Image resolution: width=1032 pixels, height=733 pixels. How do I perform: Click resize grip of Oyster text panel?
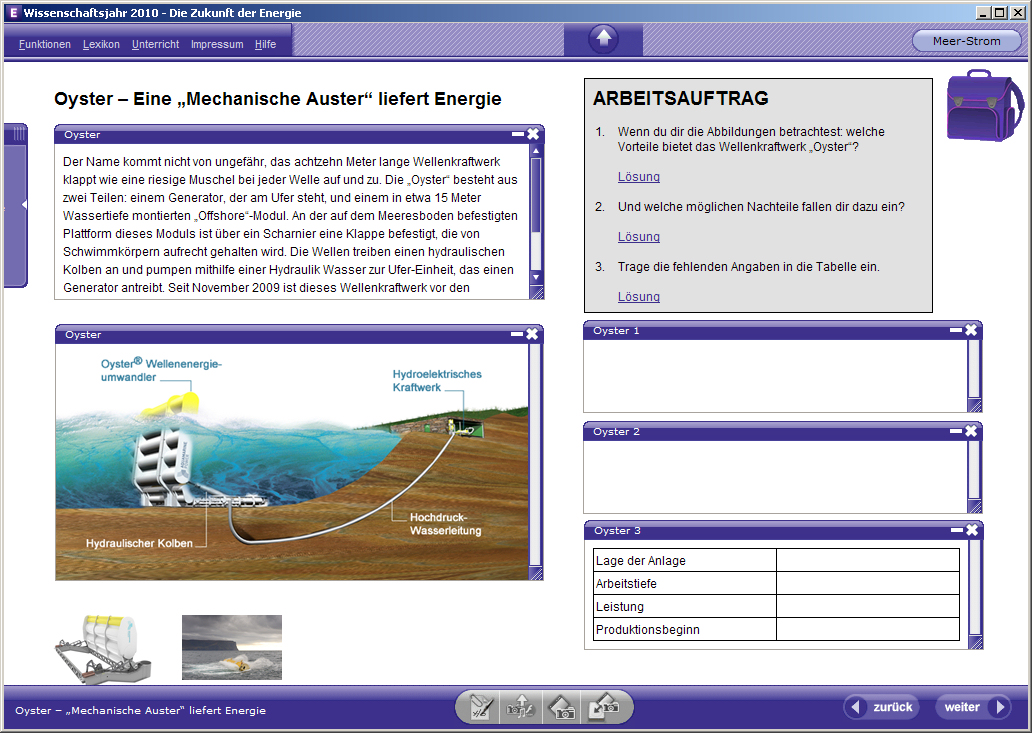536,292
